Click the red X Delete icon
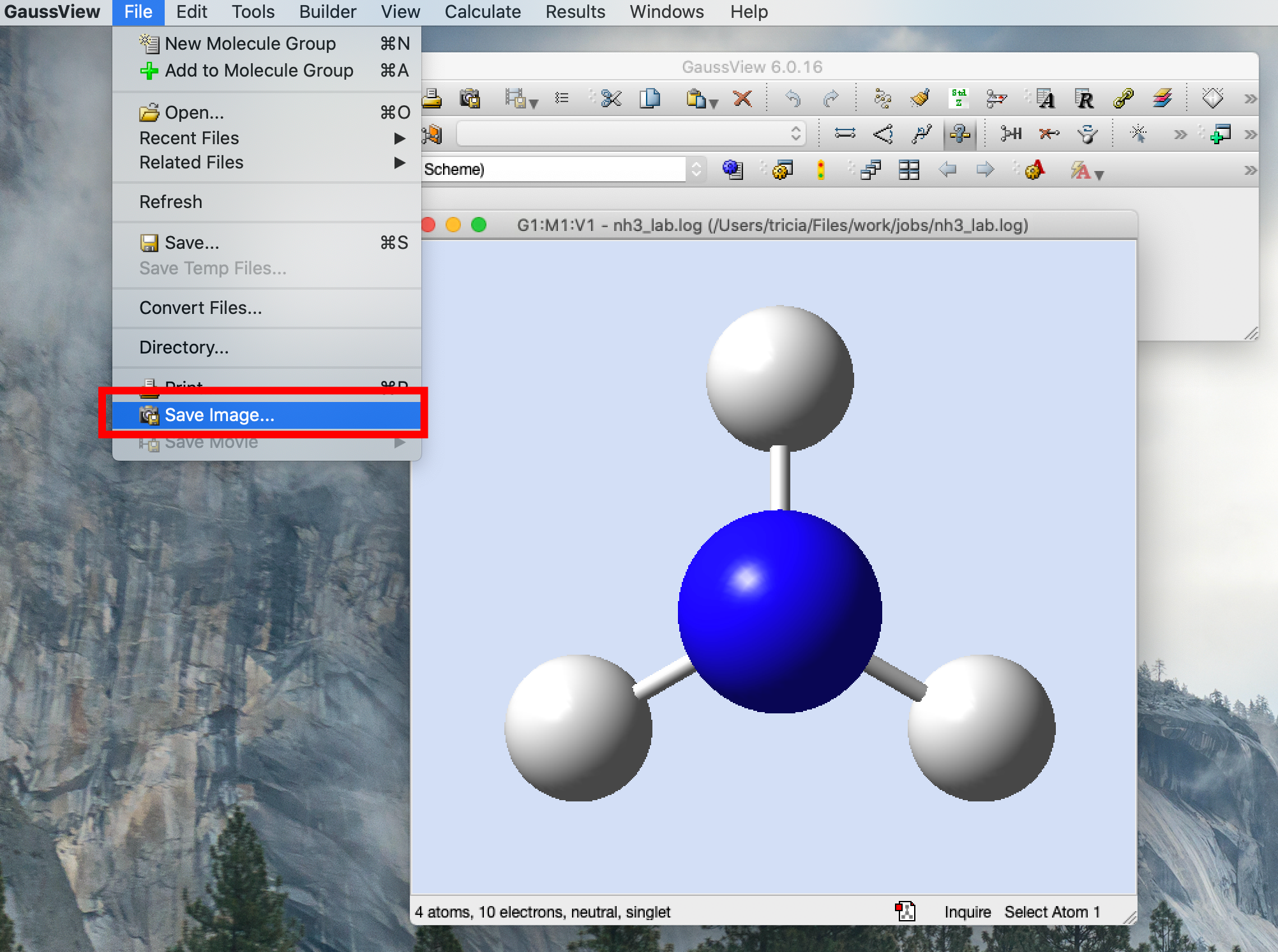The width and height of the screenshot is (1278, 952). (x=742, y=99)
